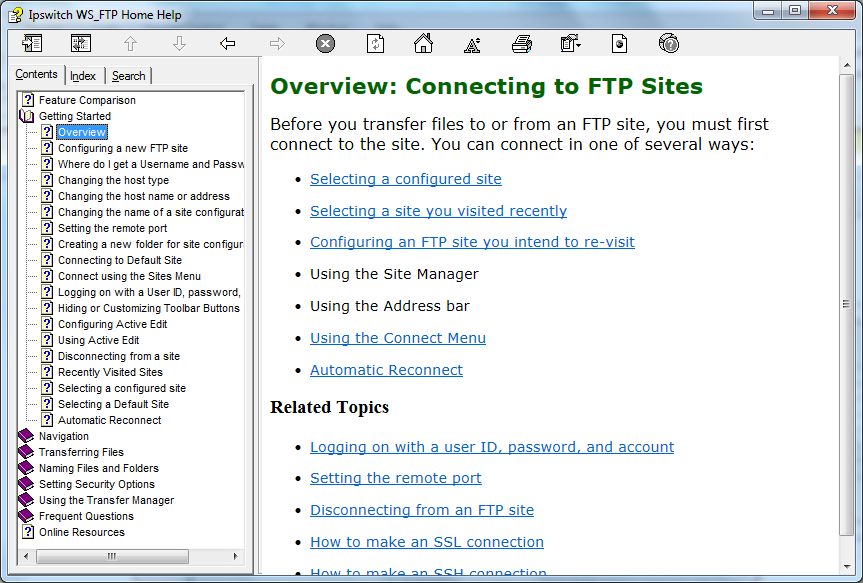Click the Locate topic in contents icon
Image resolution: width=863 pixels, height=583 pixels.
(81, 43)
